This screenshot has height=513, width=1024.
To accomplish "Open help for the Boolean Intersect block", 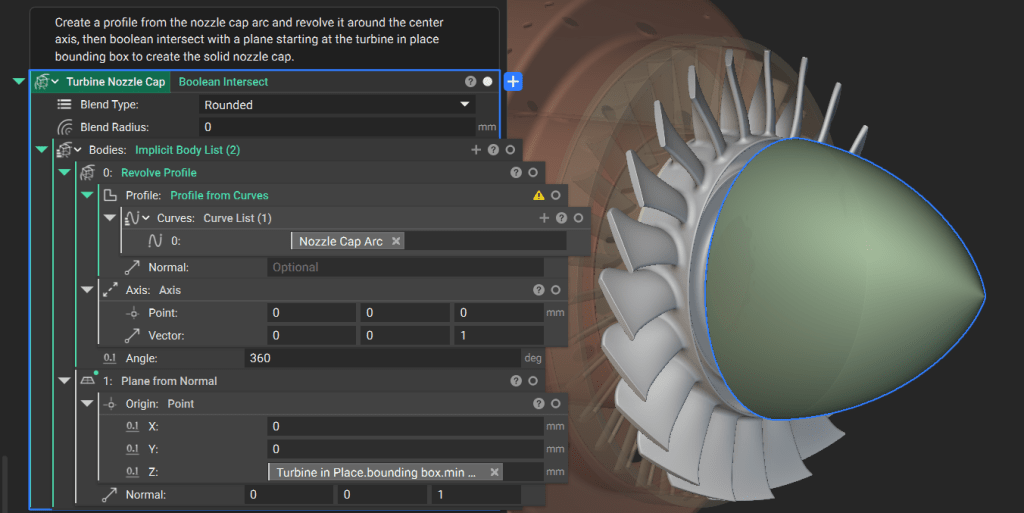I will coord(470,82).
